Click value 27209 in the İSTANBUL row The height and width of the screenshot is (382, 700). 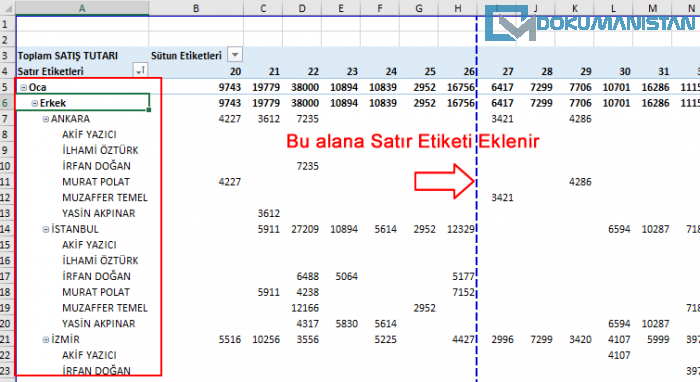tap(305, 229)
